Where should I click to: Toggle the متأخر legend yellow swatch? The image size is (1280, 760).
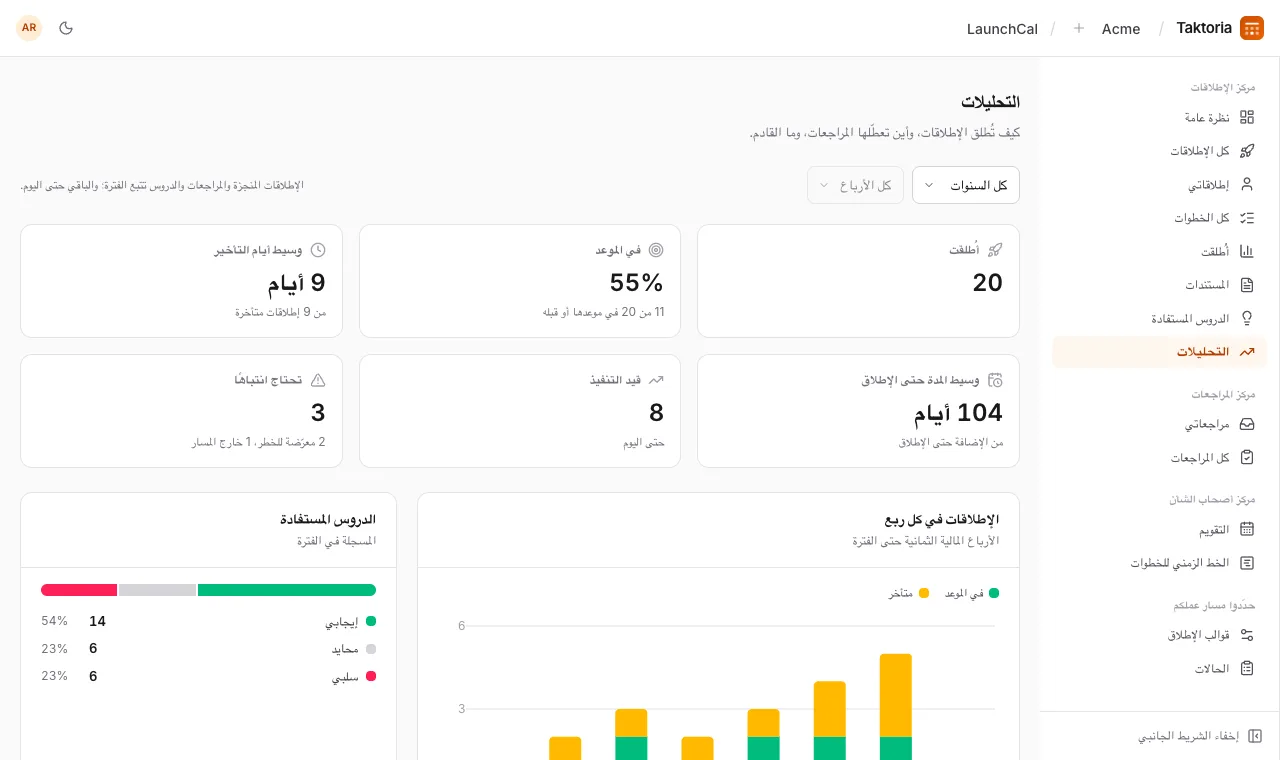(924, 593)
